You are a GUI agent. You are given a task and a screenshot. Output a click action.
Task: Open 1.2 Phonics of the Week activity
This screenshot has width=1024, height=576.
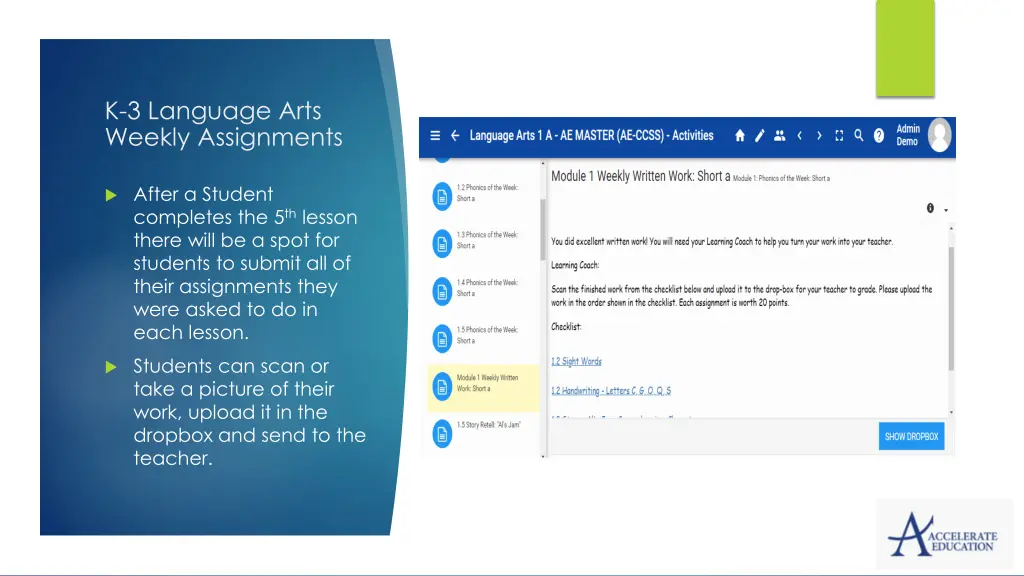coord(485,193)
